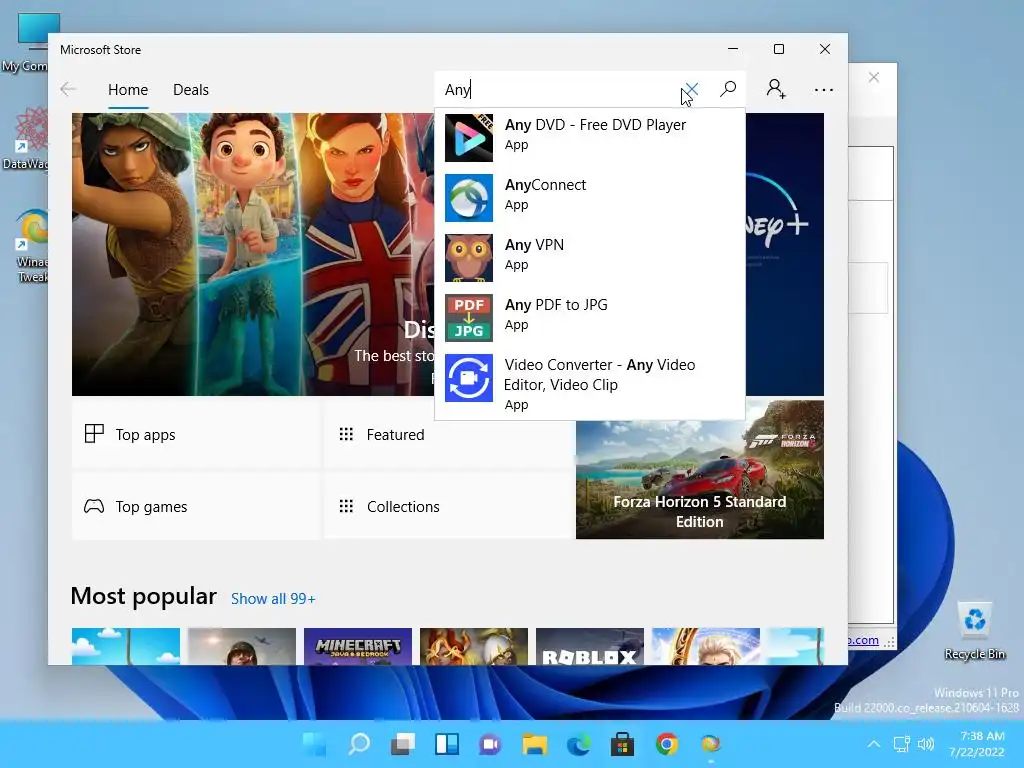Open the network icon in system tray
1024x768 pixels.
click(x=901, y=744)
